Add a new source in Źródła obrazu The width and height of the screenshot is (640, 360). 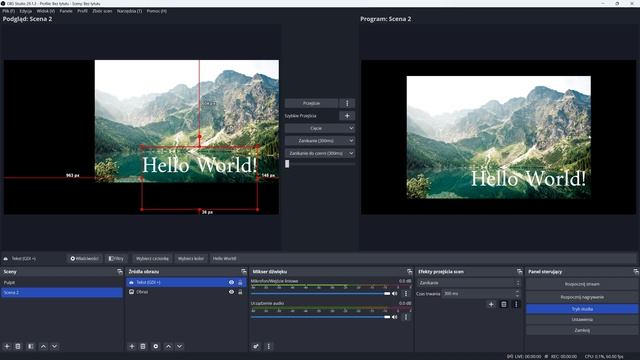tap(132, 346)
